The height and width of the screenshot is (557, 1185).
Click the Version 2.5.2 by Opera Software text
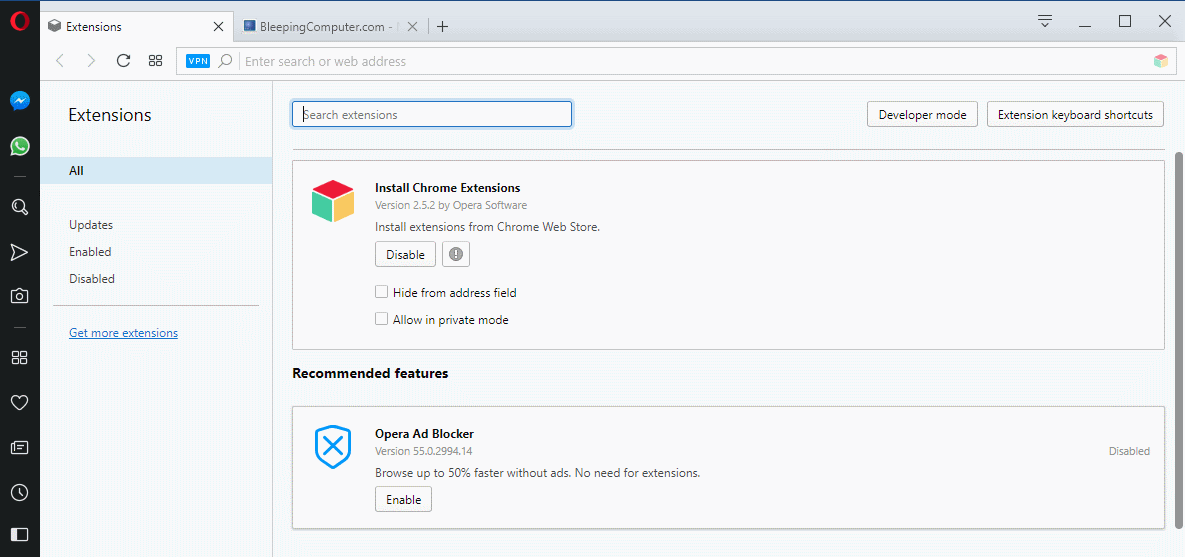[451, 205]
